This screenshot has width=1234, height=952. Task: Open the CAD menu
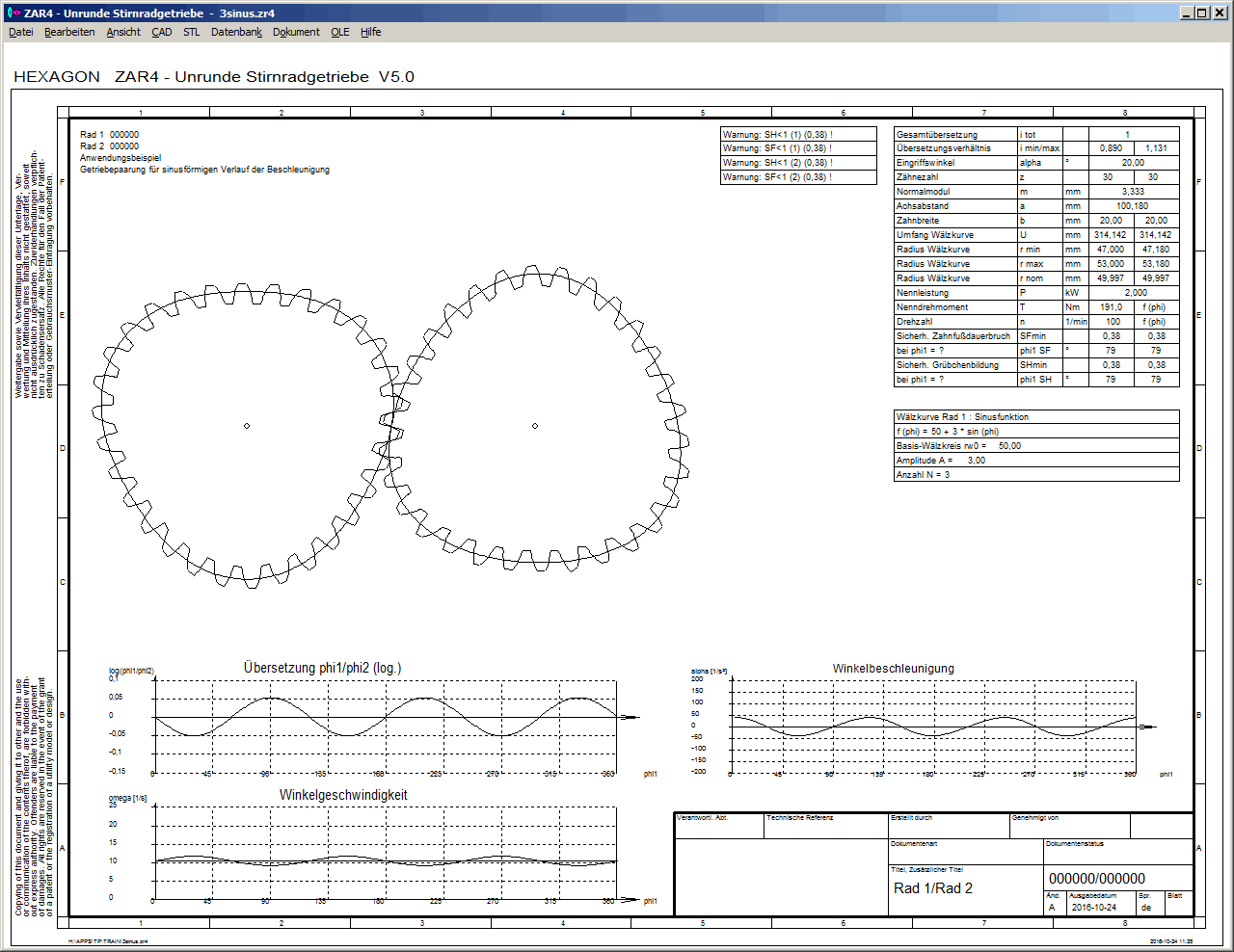tap(162, 32)
